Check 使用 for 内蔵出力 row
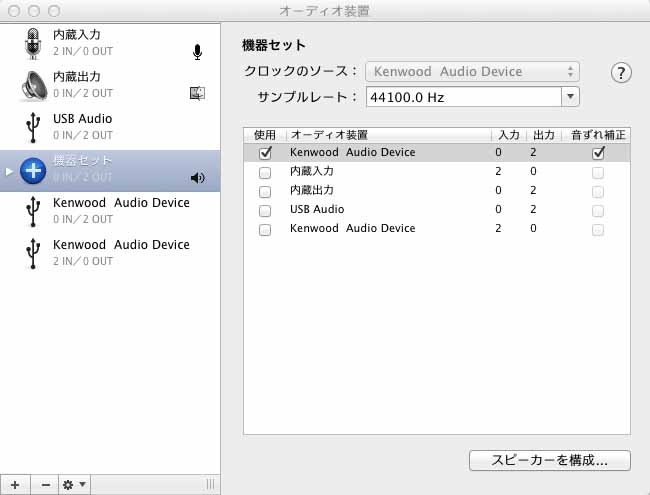This screenshot has width=650, height=495. [x=265, y=192]
